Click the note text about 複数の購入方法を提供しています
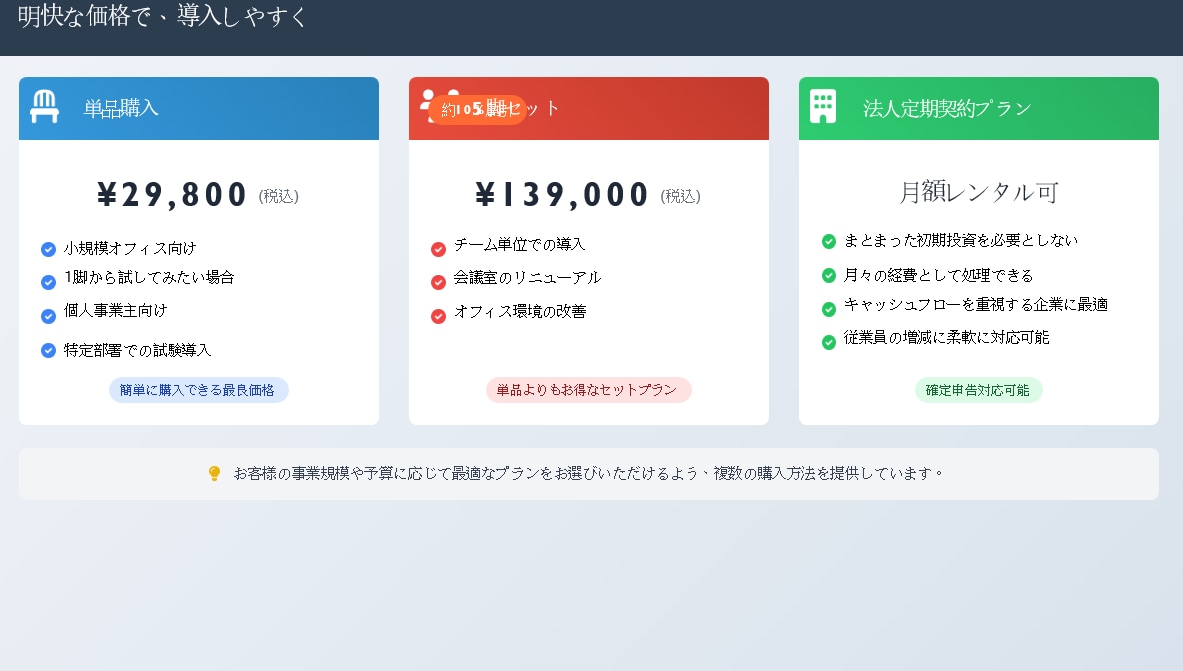The height and width of the screenshot is (671, 1183). (588, 473)
